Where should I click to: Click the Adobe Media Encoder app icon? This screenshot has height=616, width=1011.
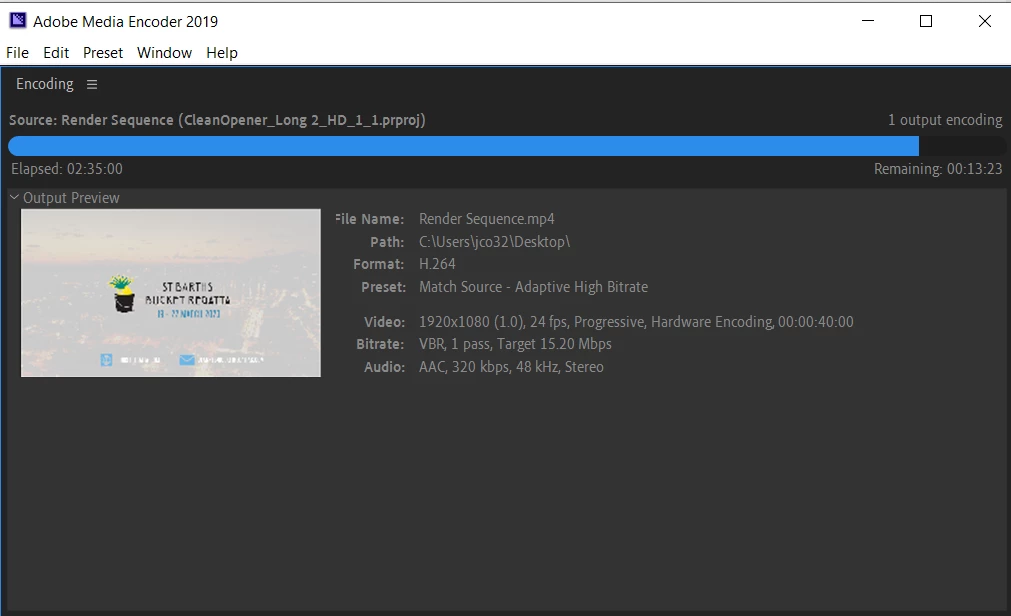pyautogui.click(x=18, y=21)
